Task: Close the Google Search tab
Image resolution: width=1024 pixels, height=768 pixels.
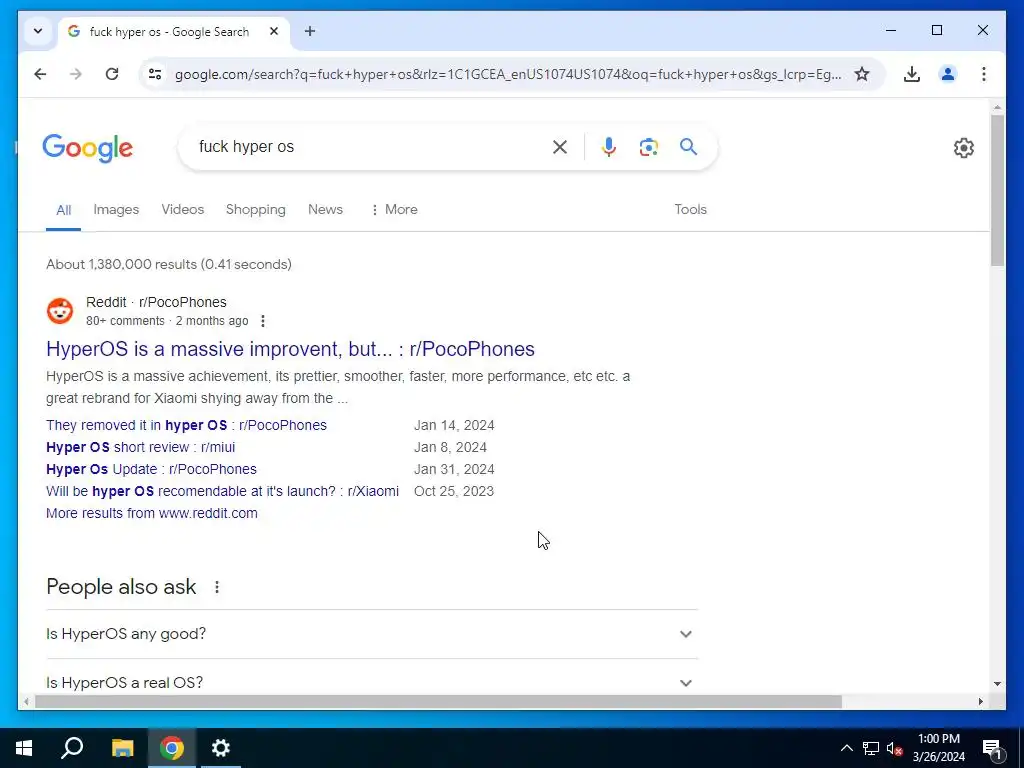Action: (274, 31)
